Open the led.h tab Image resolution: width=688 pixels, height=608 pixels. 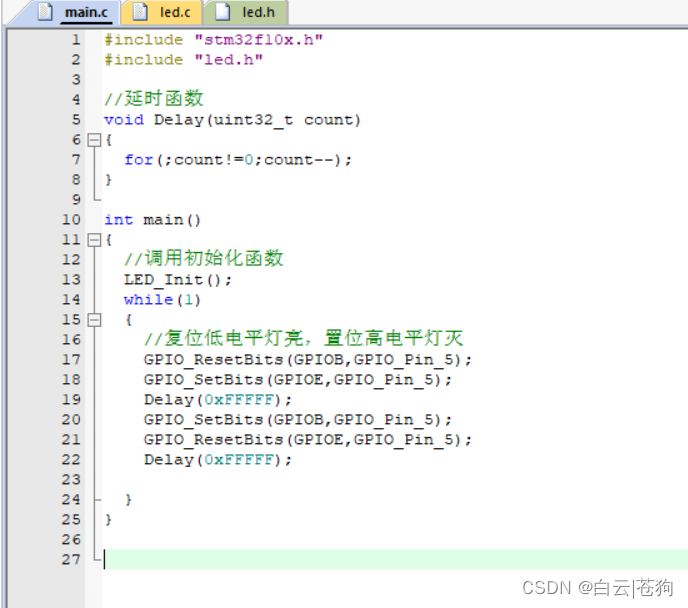click(246, 12)
